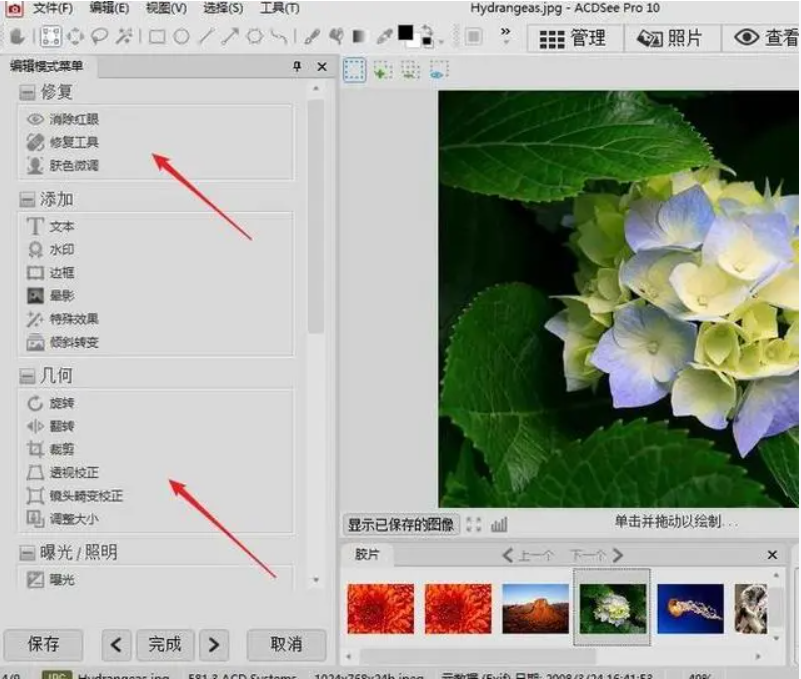Go to previous image with left arrow button

point(116,645)
